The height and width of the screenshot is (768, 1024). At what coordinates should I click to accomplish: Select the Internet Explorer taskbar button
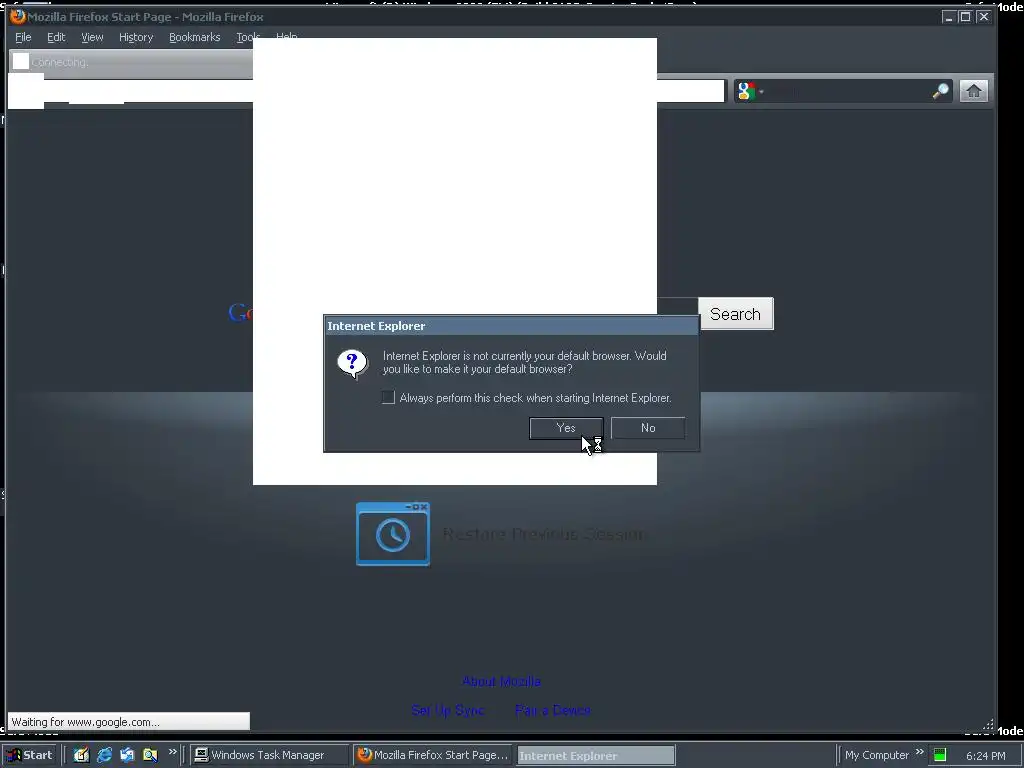point(596,756)
